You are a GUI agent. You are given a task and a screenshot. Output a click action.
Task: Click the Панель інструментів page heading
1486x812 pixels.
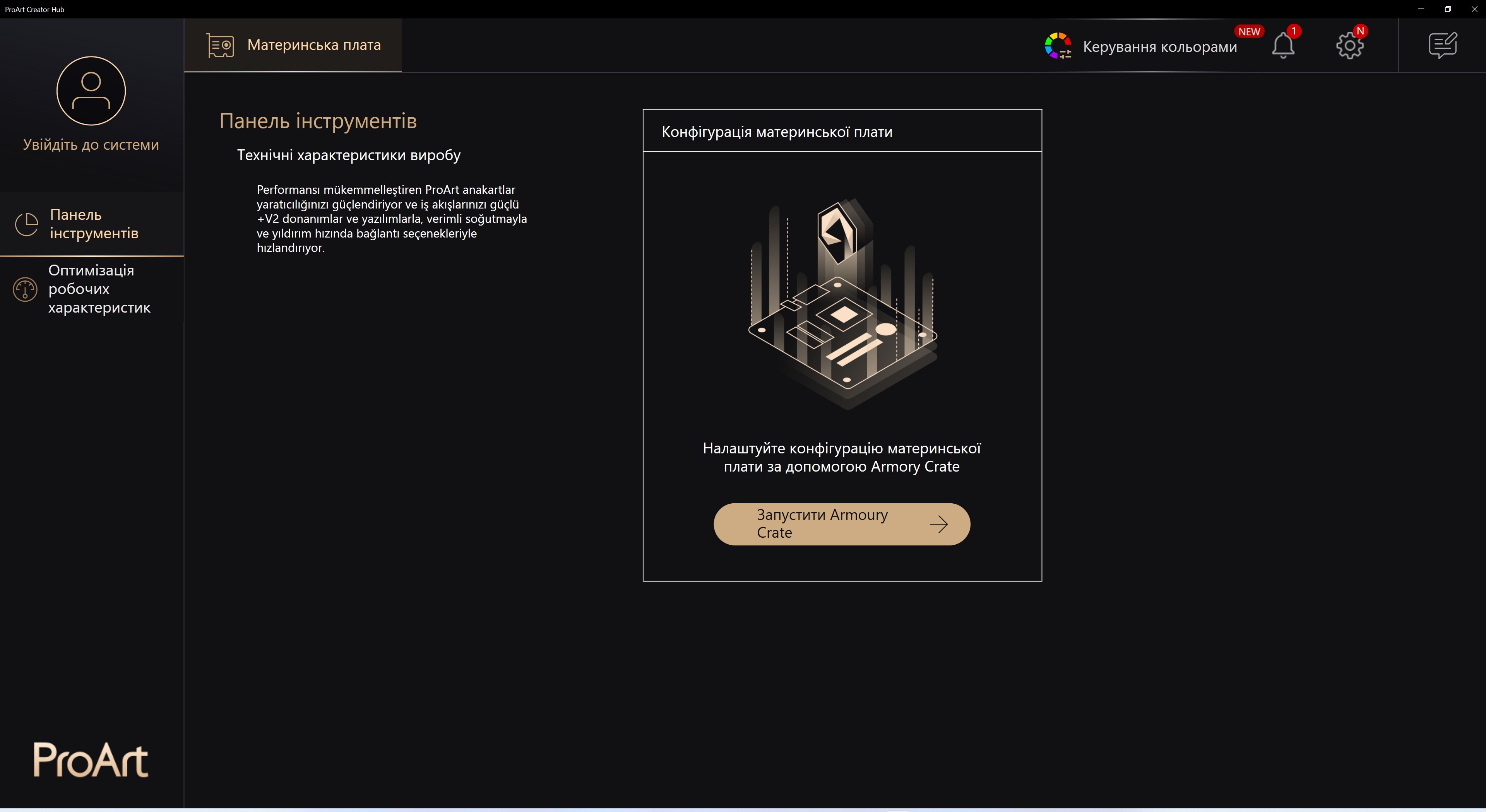coord(318,121)
